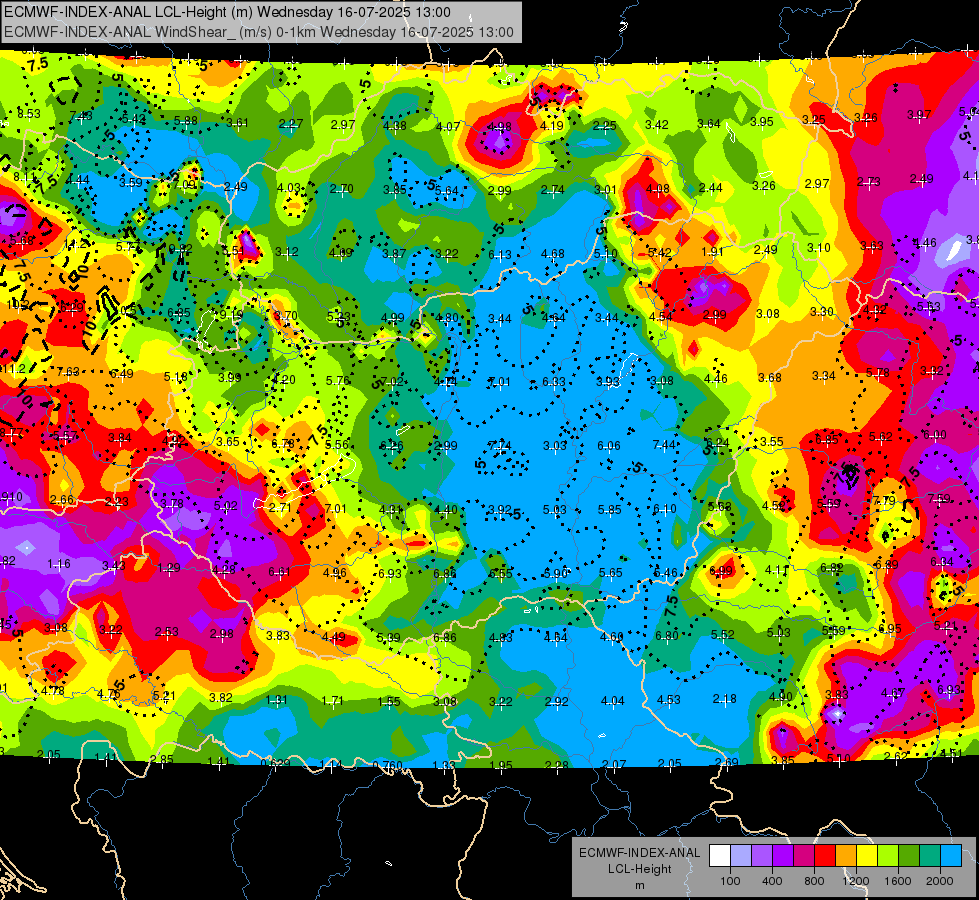
Task: Click wind shear value 4.98
Action: [x=499, y=127]
